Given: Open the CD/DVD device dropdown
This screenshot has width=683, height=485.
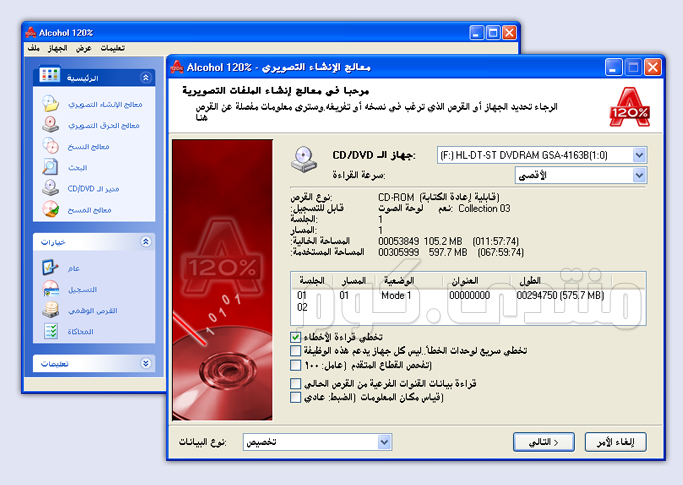Looking at the screenshot, I should coord(639,155).
